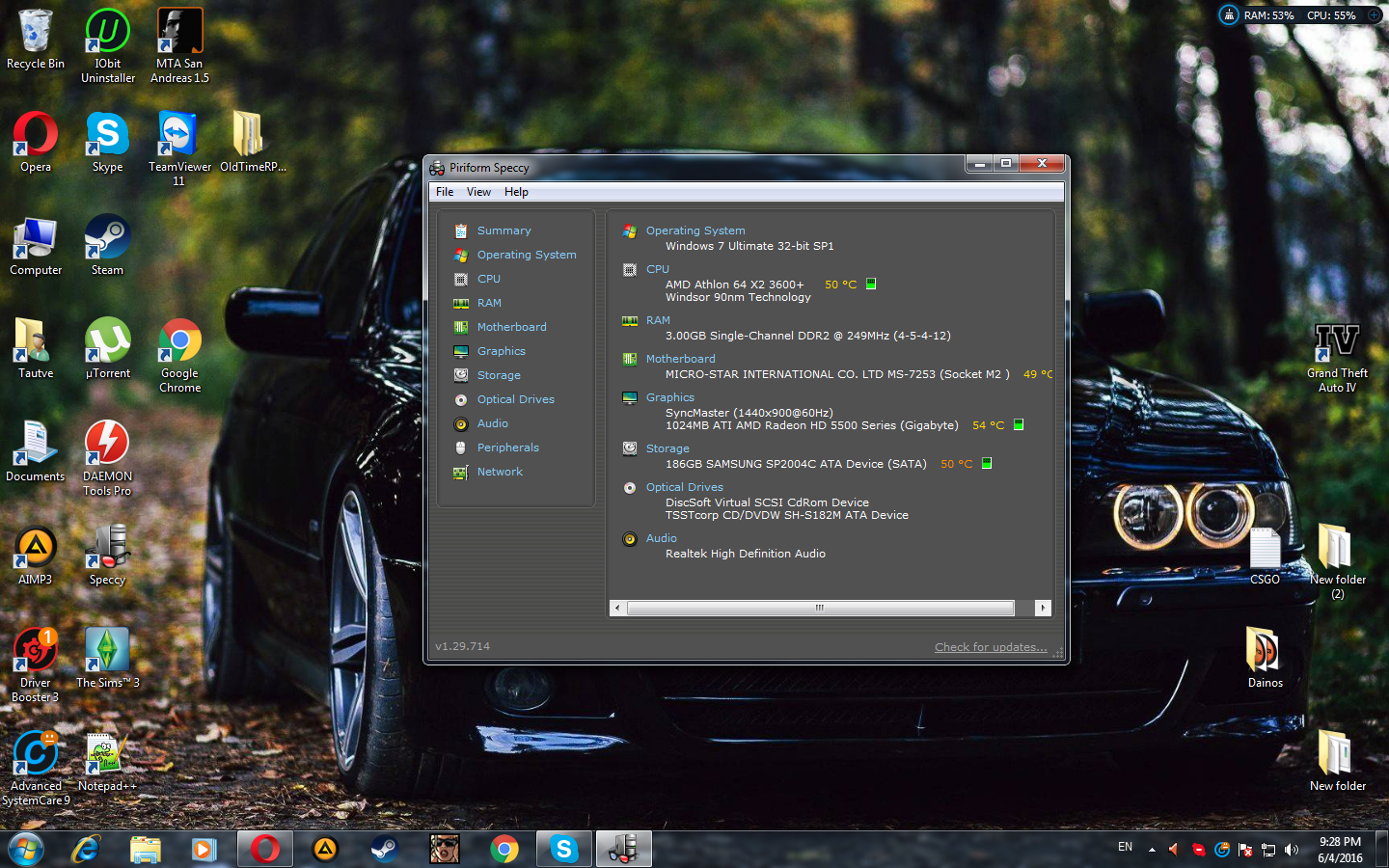Viewport: 1389px width, 868px height.
Task: Click the RAM module icon in sidebar
Action: [x=461, y=303]
